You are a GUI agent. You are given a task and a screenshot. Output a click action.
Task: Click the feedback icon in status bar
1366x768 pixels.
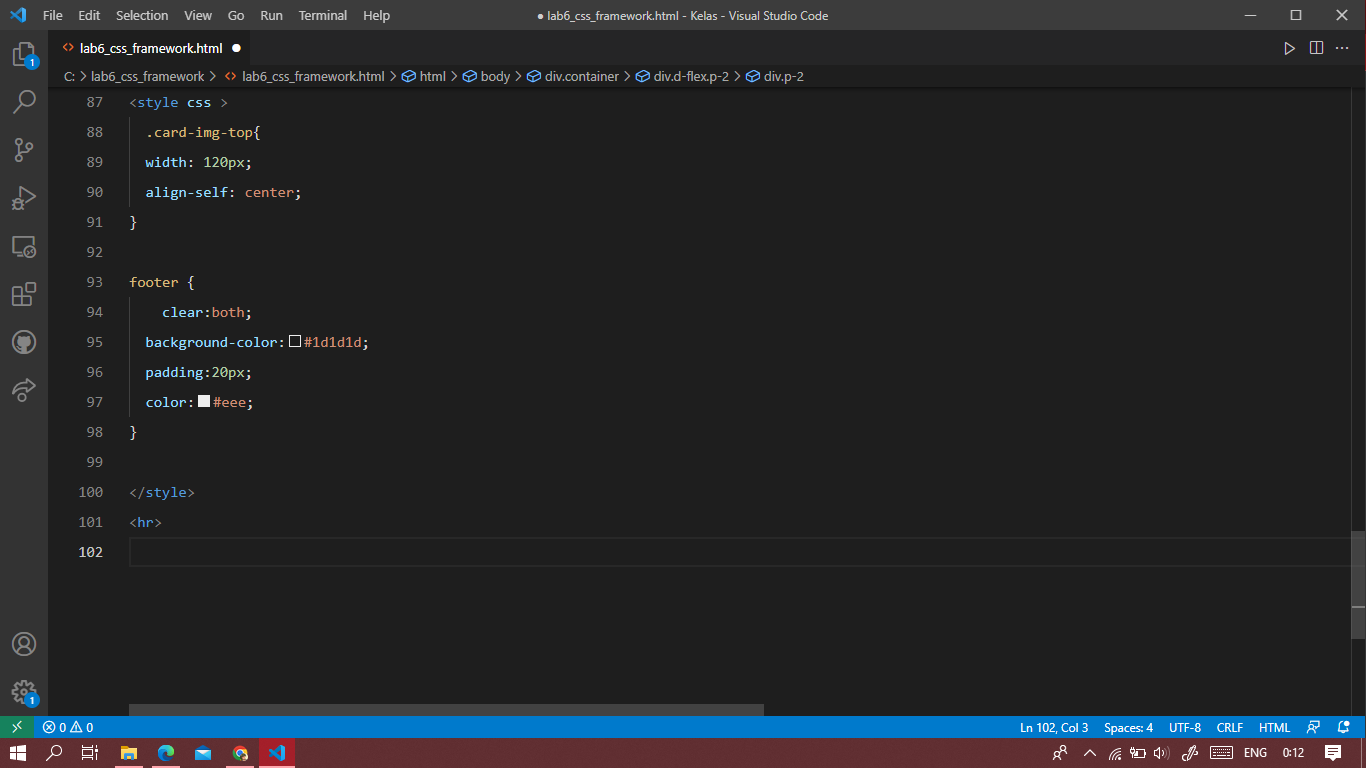point(1314,727)
